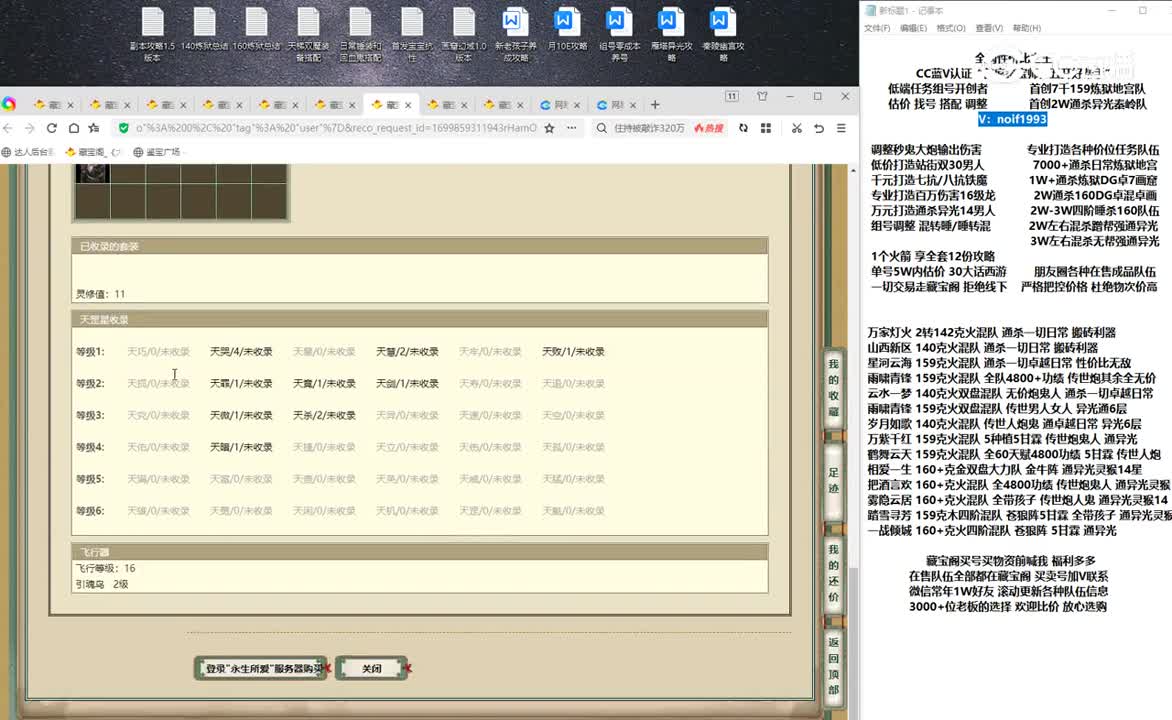Click the 我的还价 side button

833,573
